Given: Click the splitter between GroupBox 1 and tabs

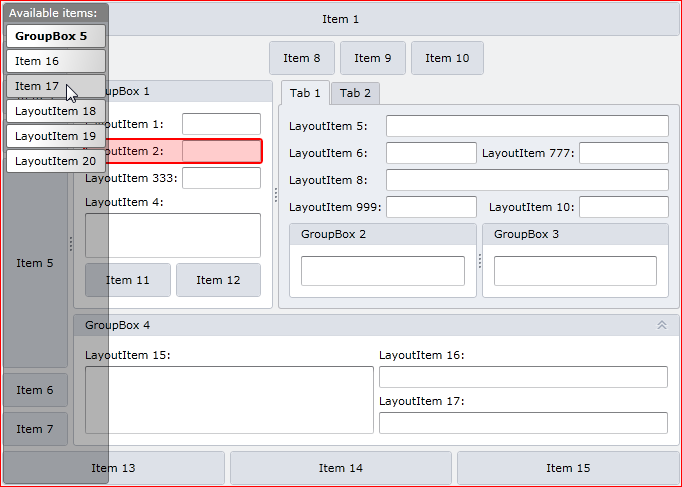Looking at the screenshot, I should (x=276, y=195).
